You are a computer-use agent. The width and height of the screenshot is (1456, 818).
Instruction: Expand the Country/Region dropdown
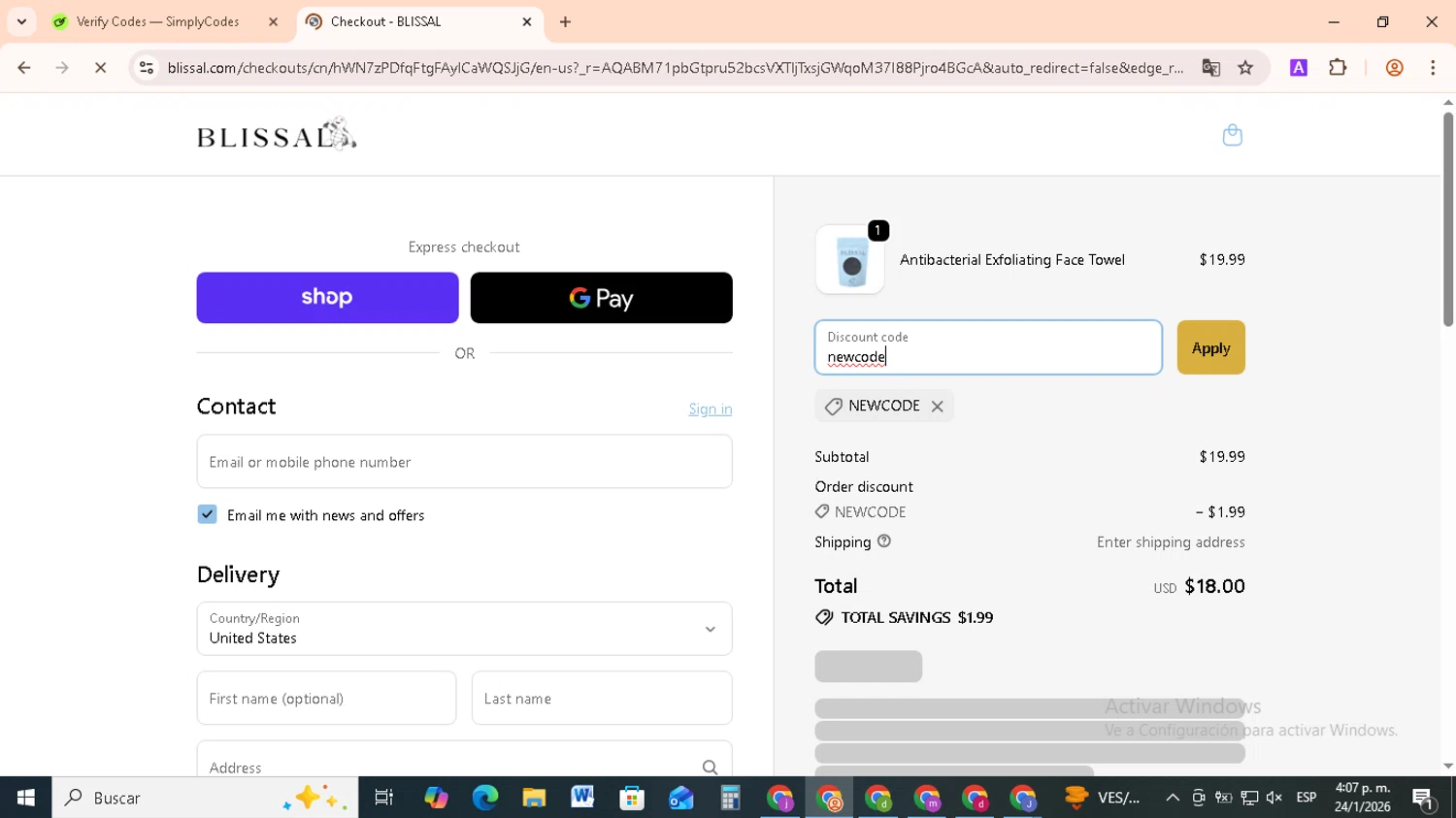click(x=464, y=629)
